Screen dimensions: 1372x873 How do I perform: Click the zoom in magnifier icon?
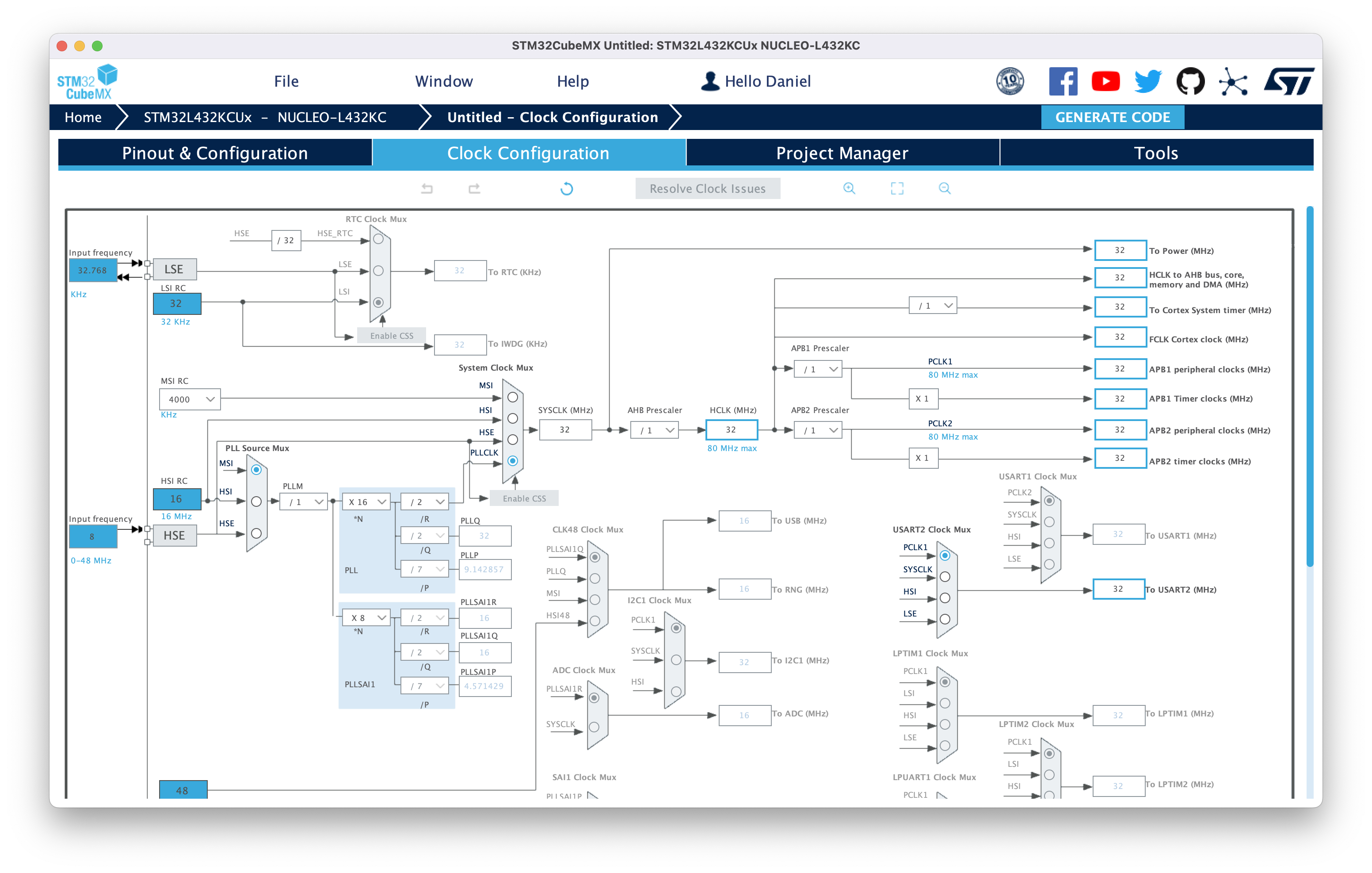click(x=849, y=188)
